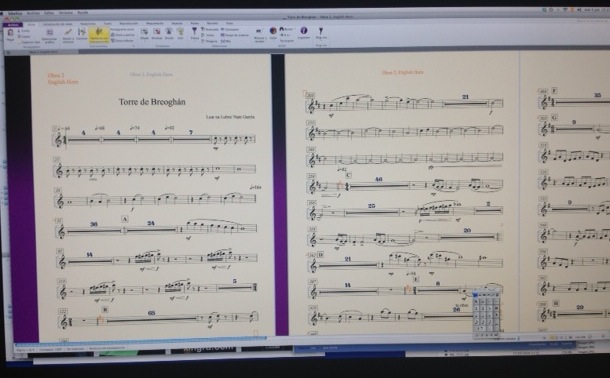The height and width of the screenshot is (378, 610).
Task: Click the Pegar (paste) clipboard icon
Action: coord(11,34)
